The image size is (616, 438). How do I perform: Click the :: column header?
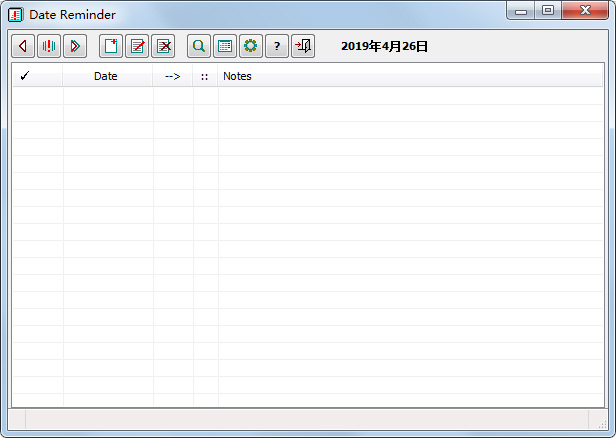pos(205,76)
